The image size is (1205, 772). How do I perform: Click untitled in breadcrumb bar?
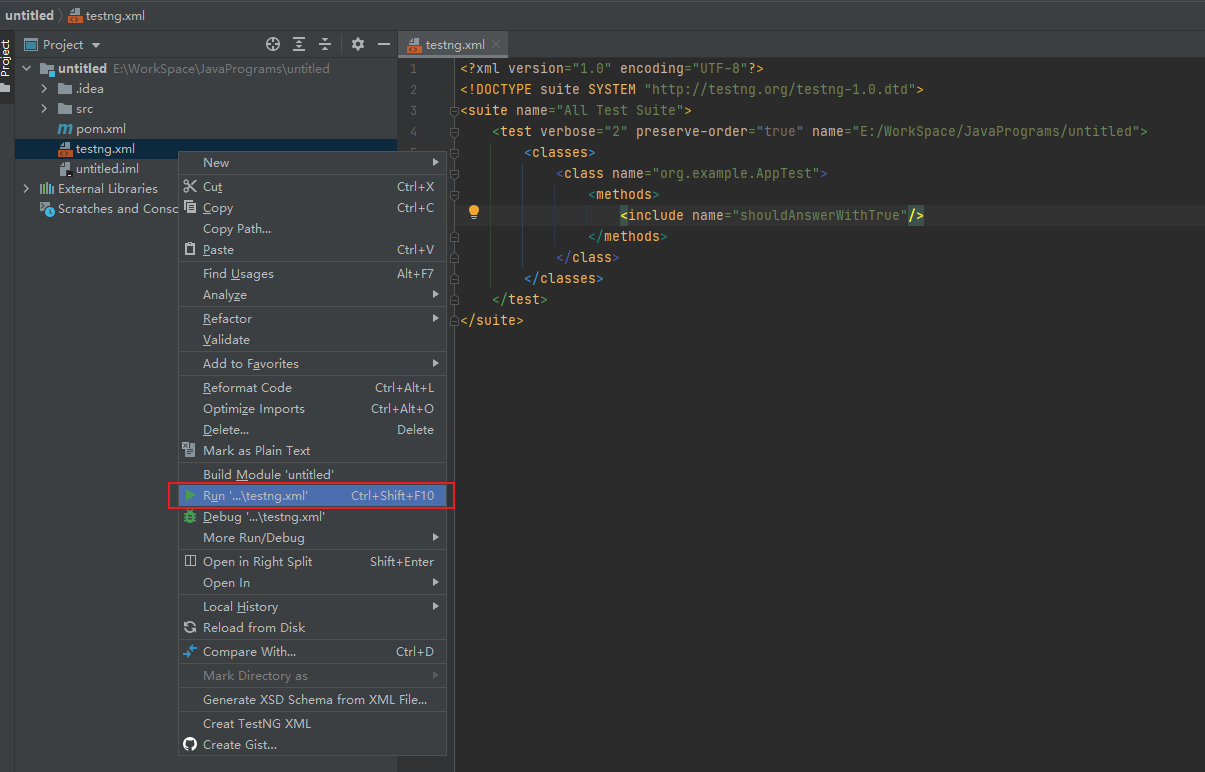[x=29, y=16]
